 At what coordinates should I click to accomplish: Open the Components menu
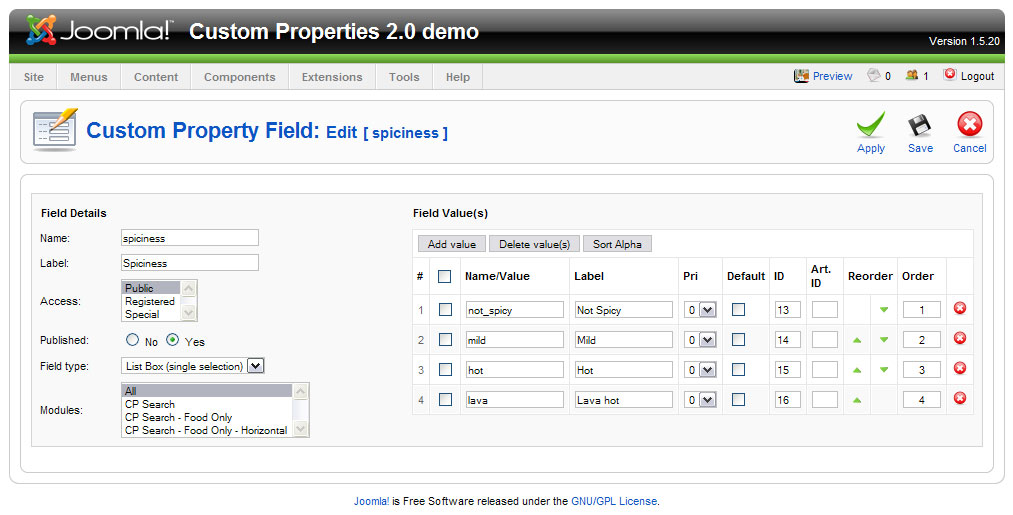[x=239, y=77]
